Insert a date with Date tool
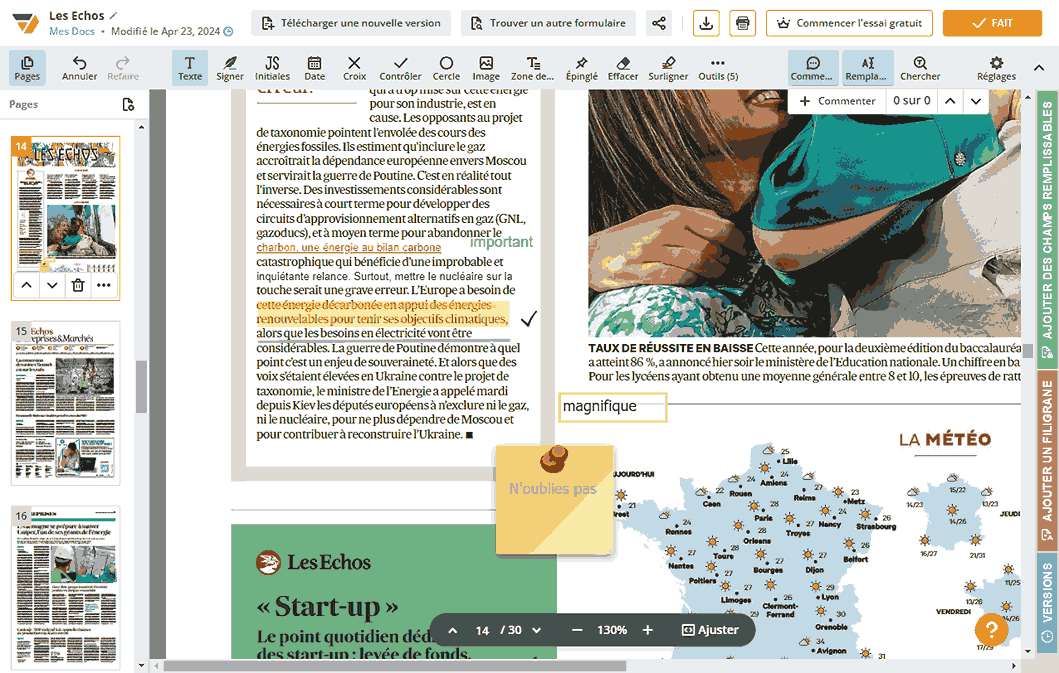Viewport: 1059px width, 673px height. click(315, 68)
